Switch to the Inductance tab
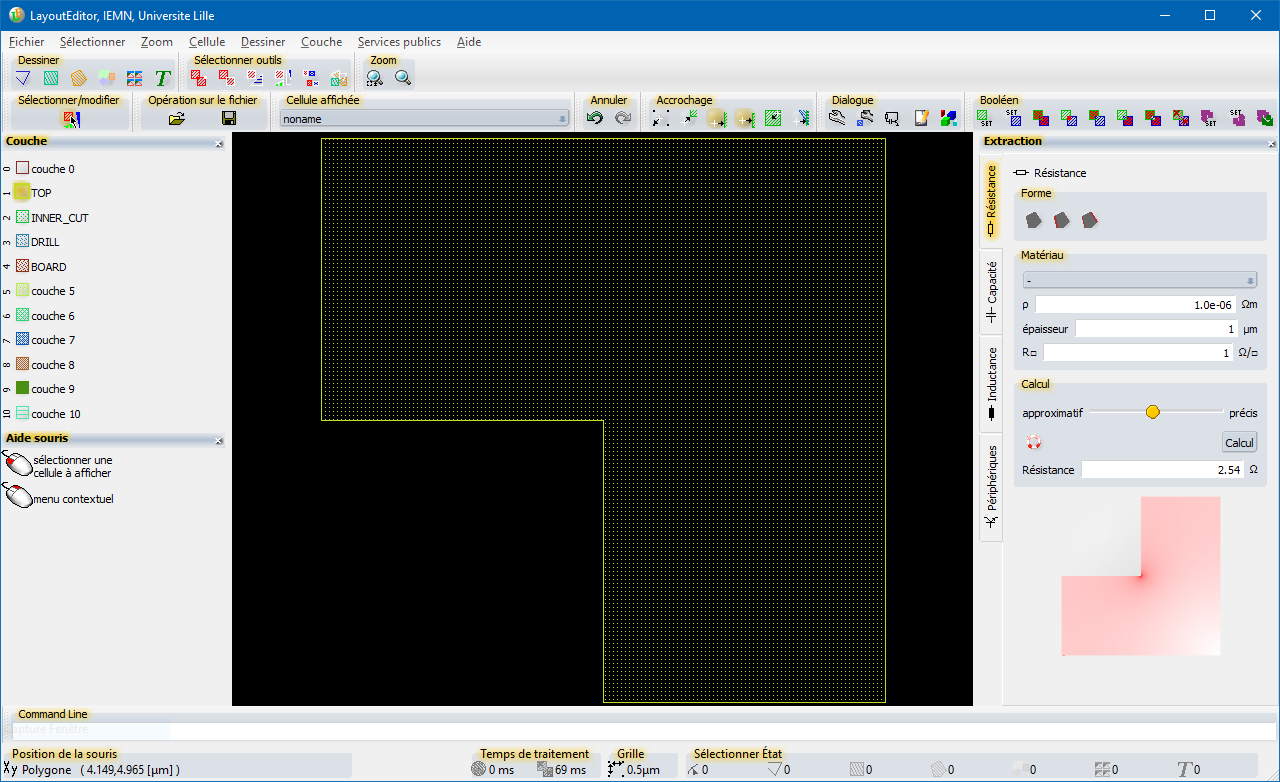Viewport: 1280px width, 782px height. (x=991, y=385)
